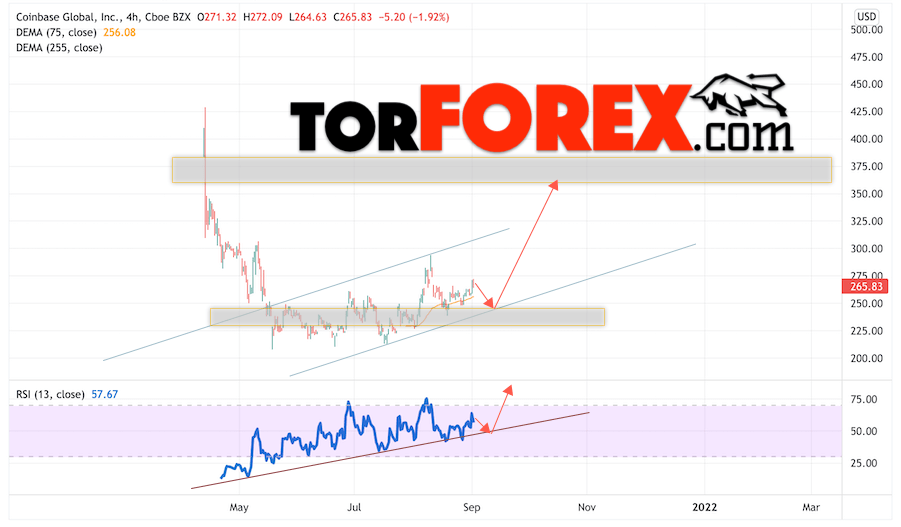Click the 200.00 price axis label

pyautogui.click(x=867, y=359)
